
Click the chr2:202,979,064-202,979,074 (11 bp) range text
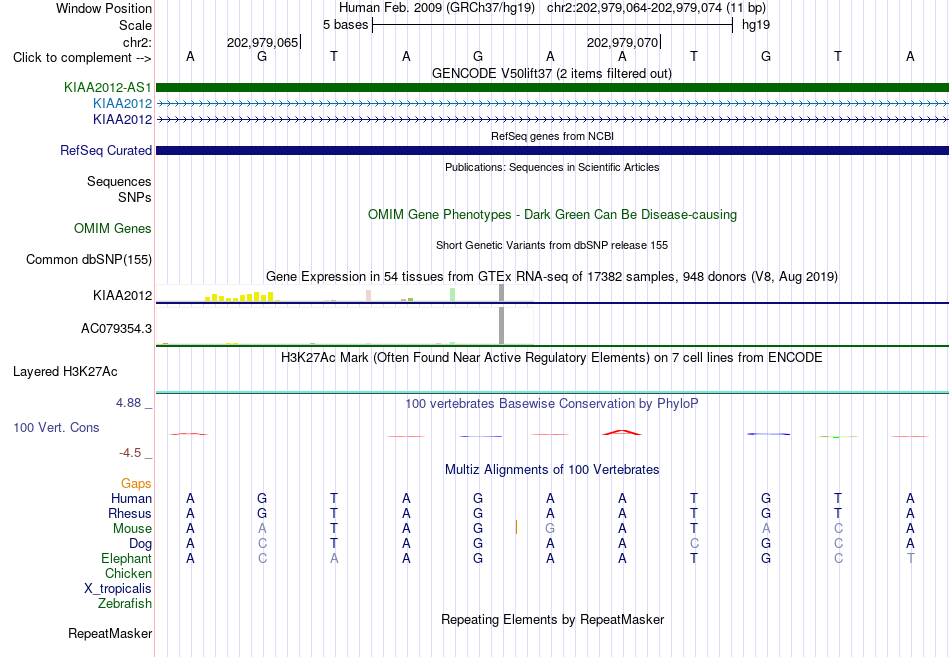[656, 8]
